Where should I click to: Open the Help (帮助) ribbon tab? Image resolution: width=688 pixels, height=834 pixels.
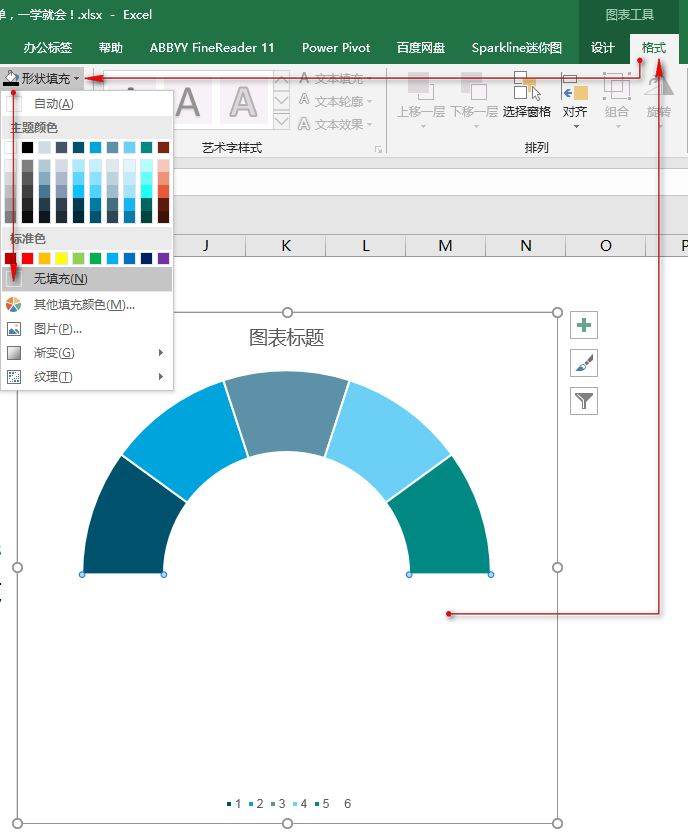click(111, 48)
